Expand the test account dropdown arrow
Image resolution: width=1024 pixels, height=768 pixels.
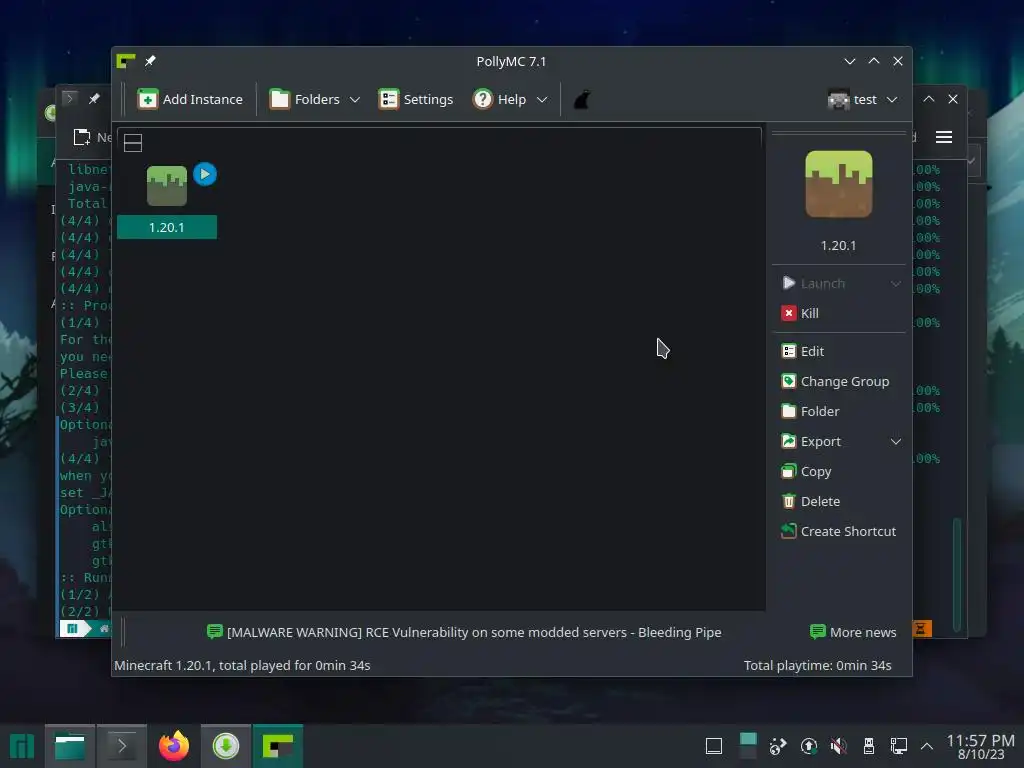(892, 100)
